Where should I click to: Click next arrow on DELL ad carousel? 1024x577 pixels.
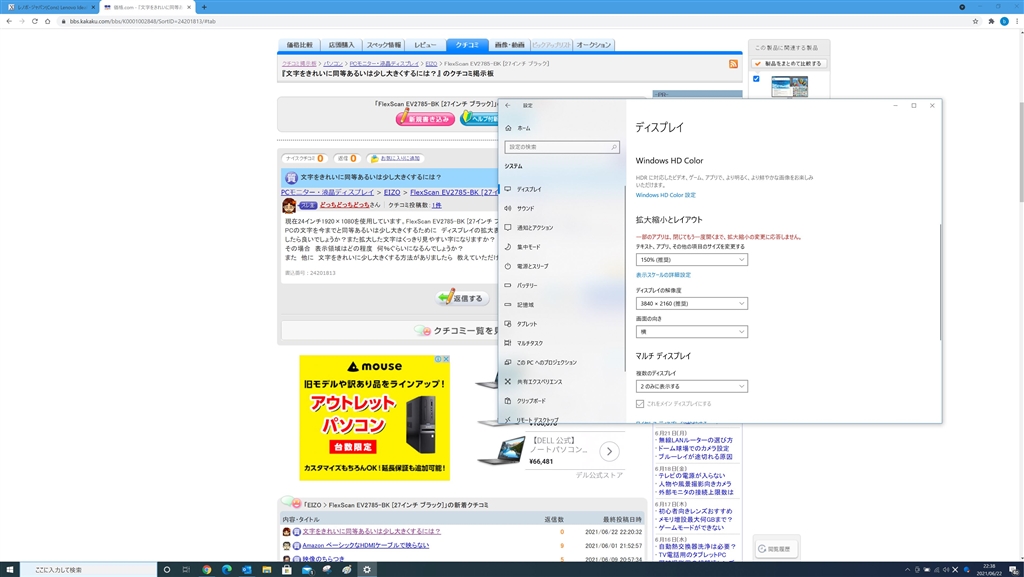coord(609,451)
